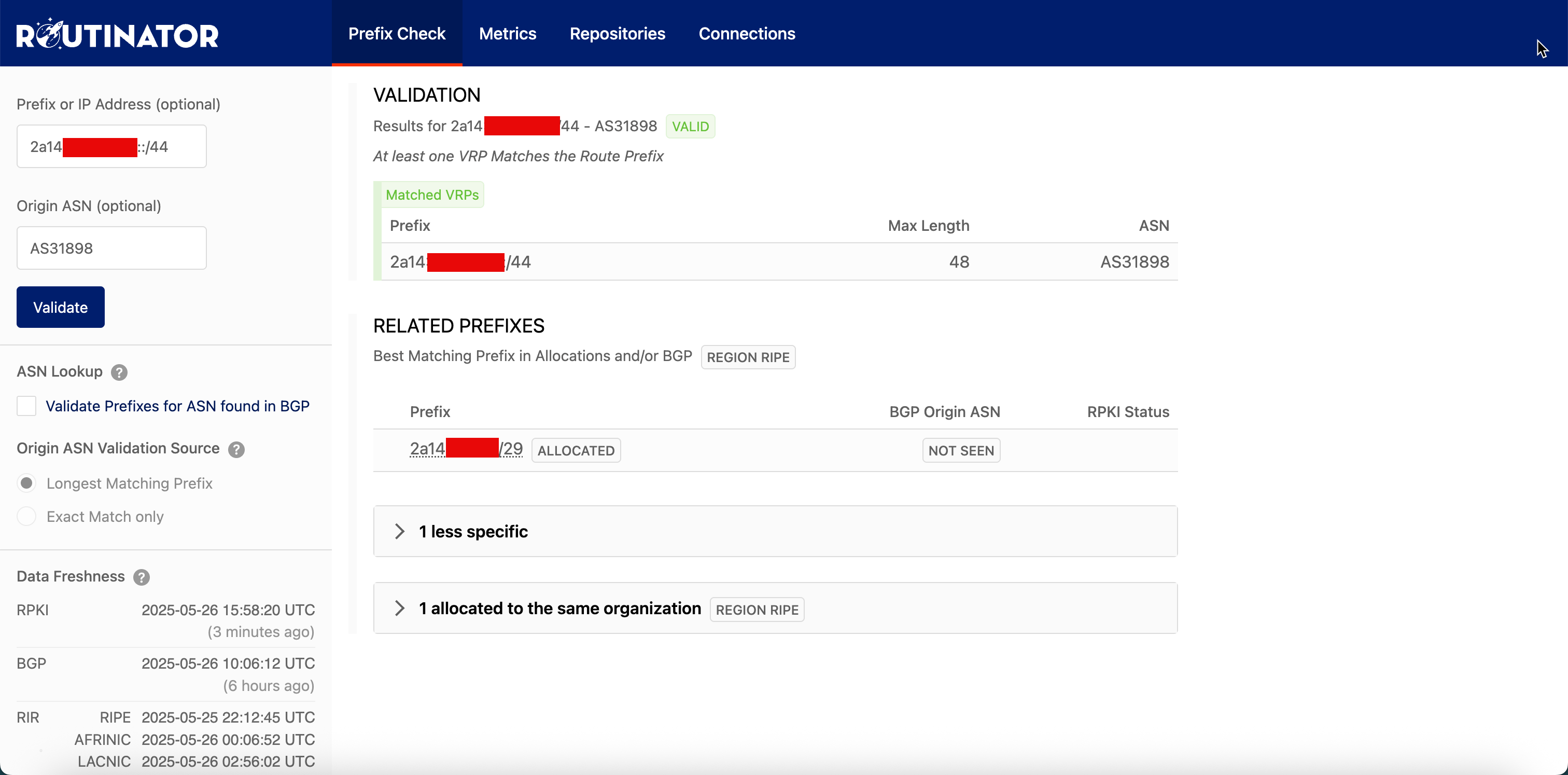The width and height of the screenshot is (1568, 775).
Task: Expand the 1 less specific section
Action: pyautogui.click(x=473, y=532)
